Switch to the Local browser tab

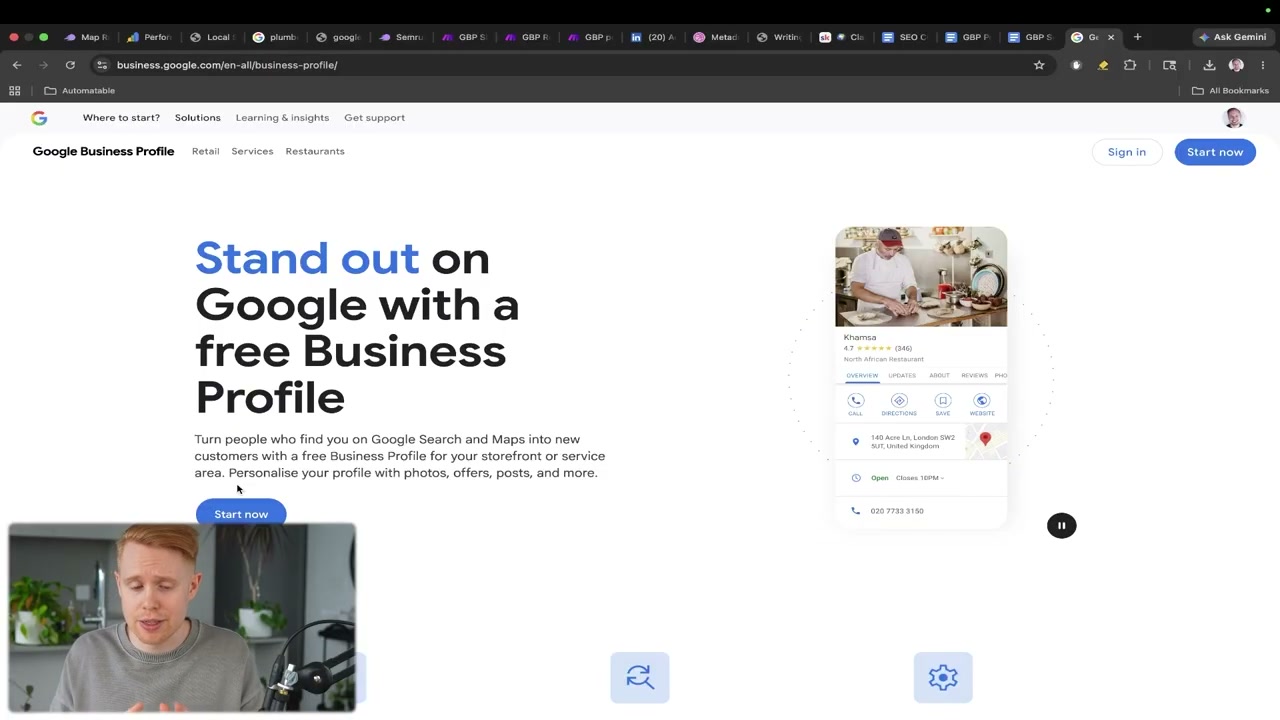(x=212, y=37)
